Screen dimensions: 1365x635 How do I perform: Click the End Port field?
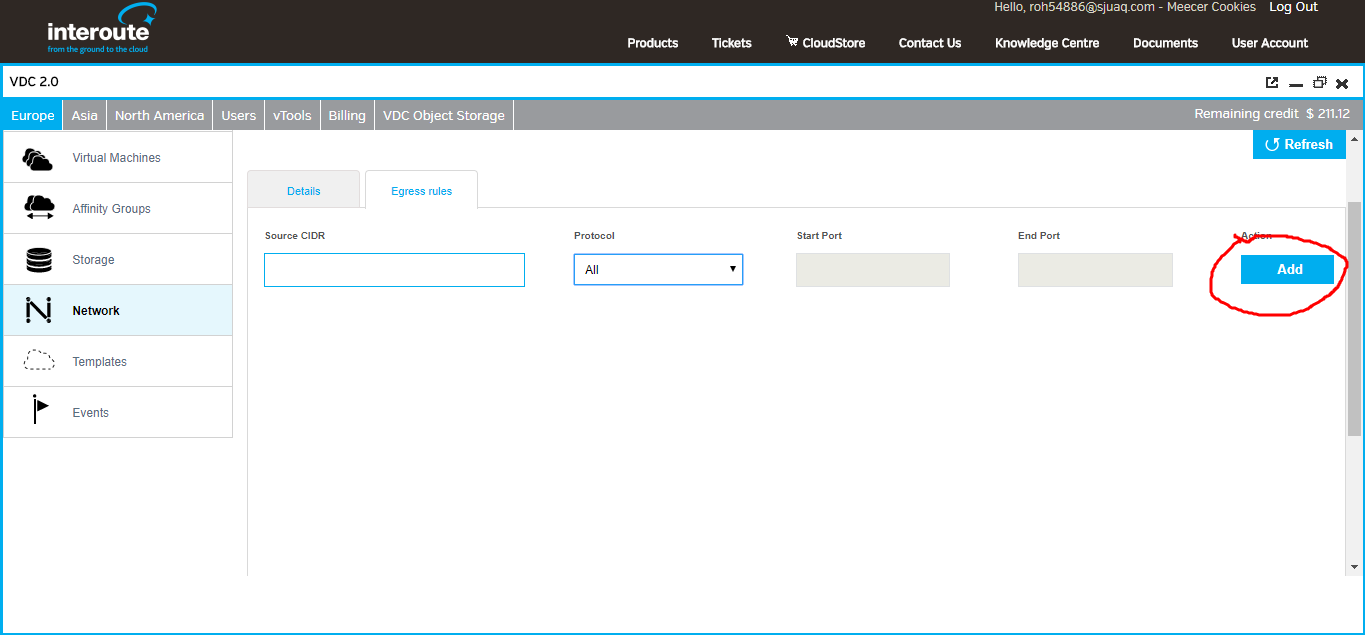click(1095, 270)
